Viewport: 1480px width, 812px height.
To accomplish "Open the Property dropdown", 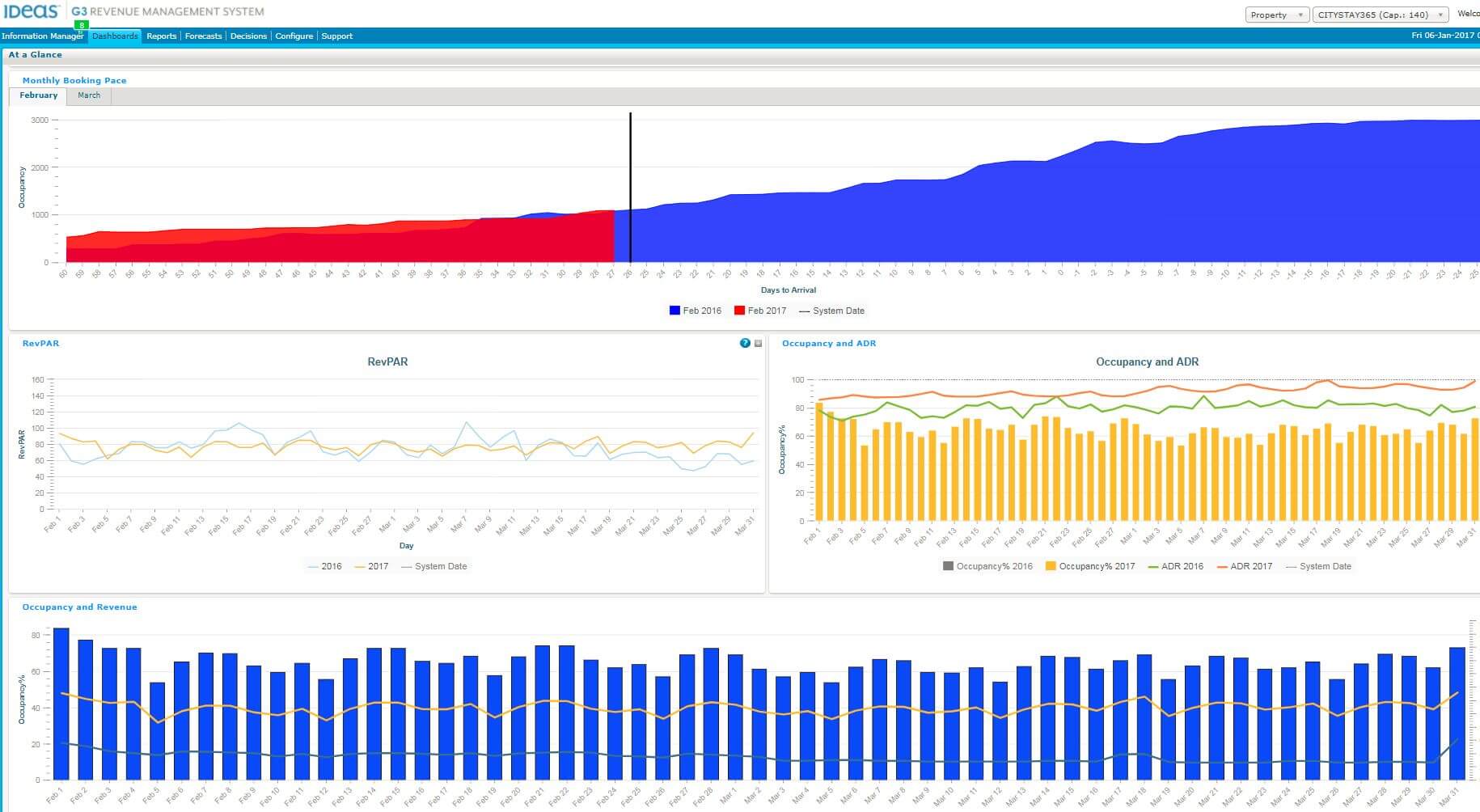I will coord(1277,15).
